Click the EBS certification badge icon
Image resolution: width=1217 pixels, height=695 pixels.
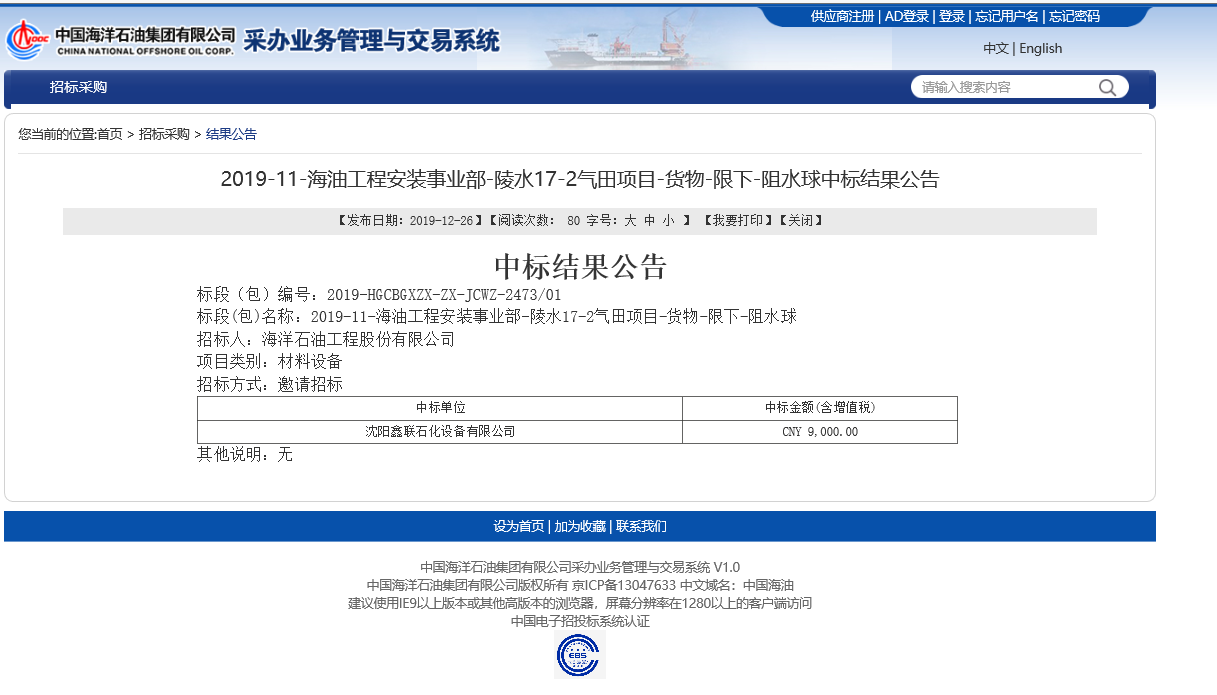pos(580,656)
